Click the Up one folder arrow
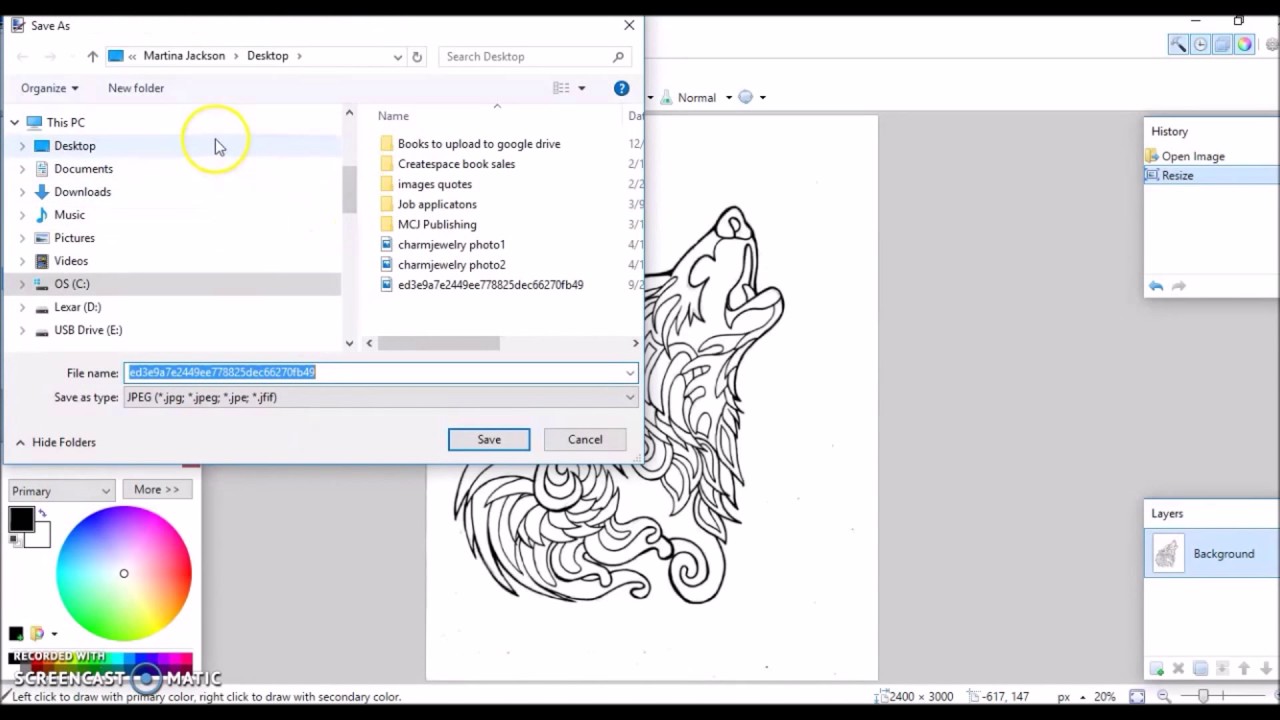This screenshot has width=1280, height=720. pyautogui.click(x=92, y=57)
